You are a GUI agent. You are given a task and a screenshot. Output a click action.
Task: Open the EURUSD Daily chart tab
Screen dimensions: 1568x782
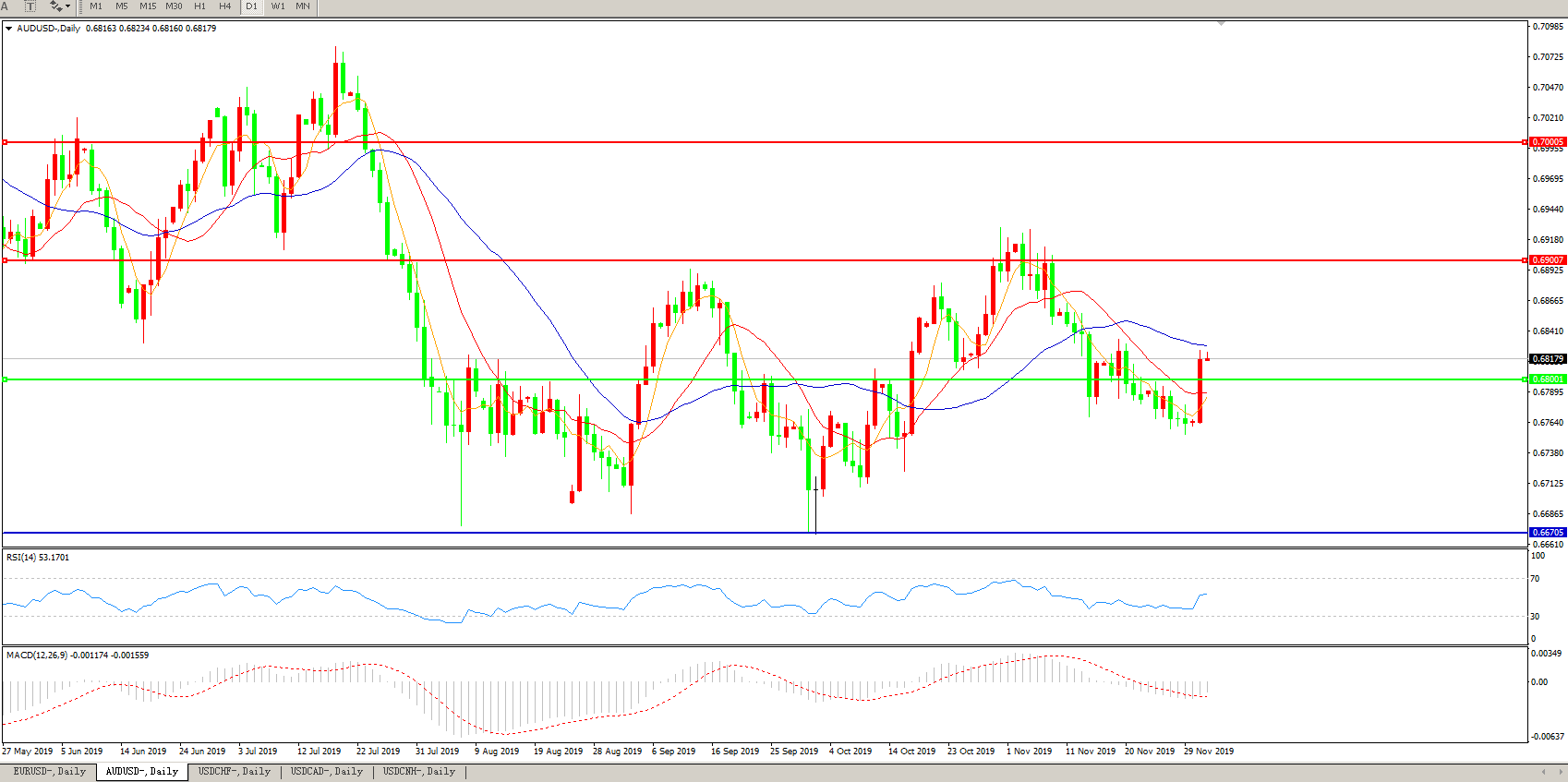[x=49, y=772]
